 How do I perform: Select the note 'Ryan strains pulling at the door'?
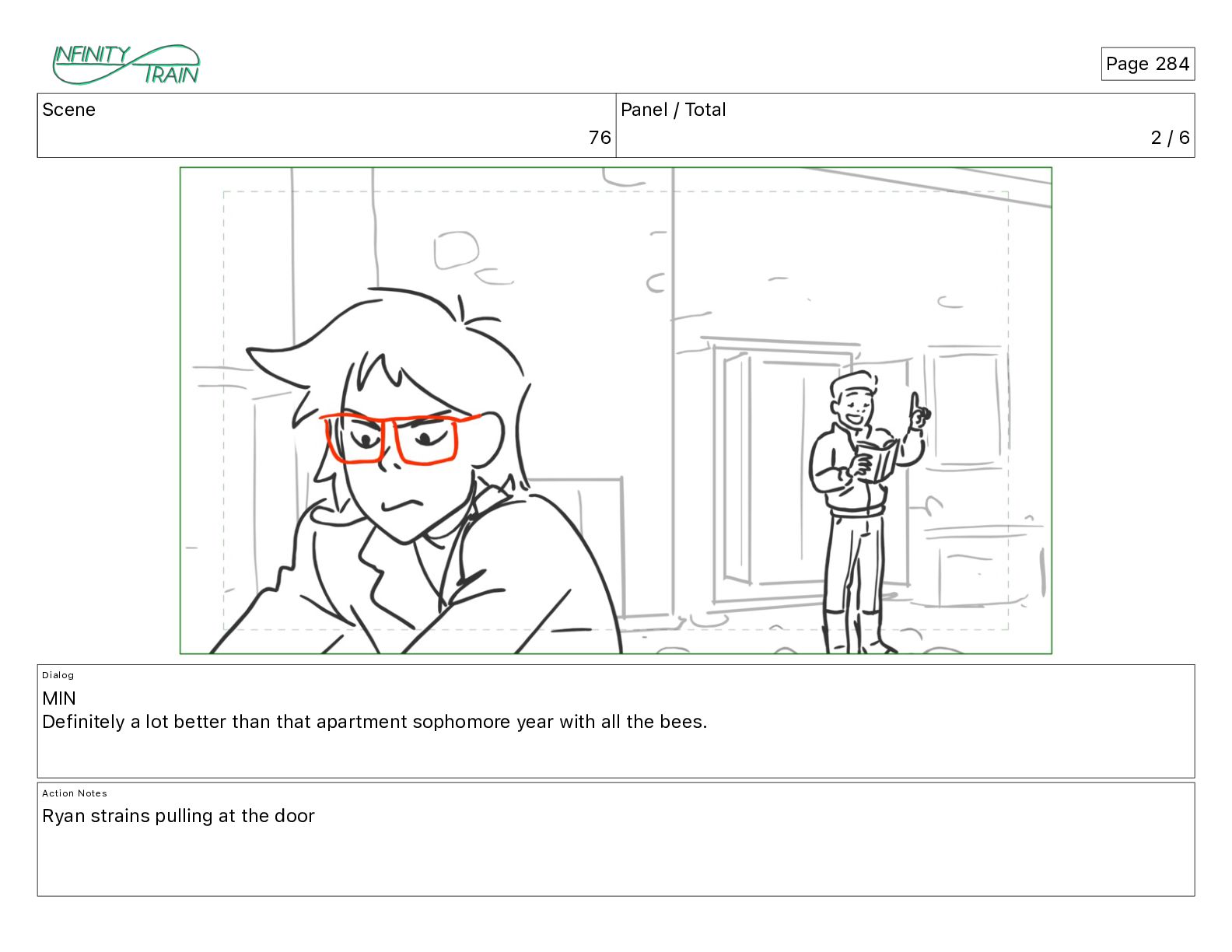pyautogui.click(x=178, y=816)
